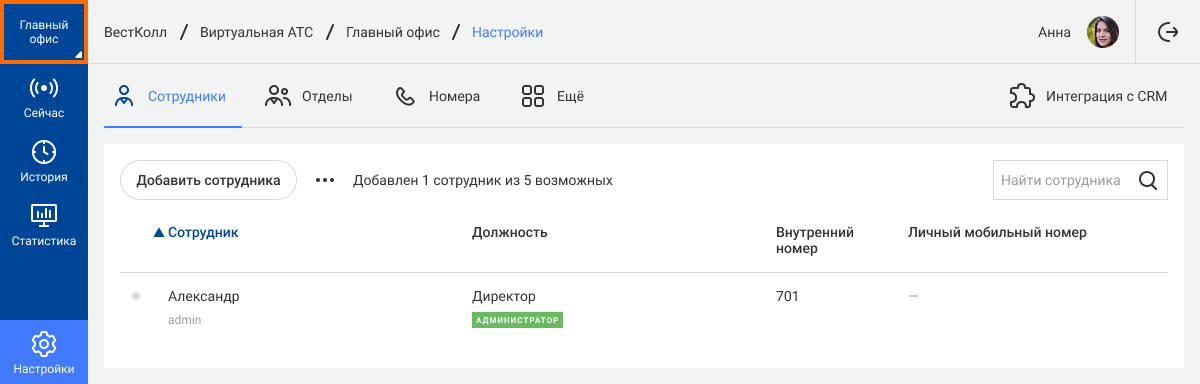
Task: Open the Виртуальная АТС breadcrumb link
Action: point(258,32)
